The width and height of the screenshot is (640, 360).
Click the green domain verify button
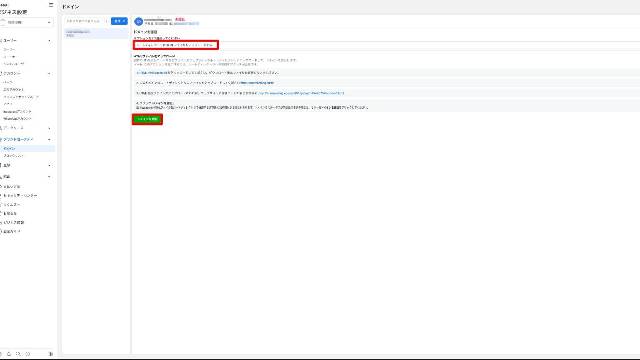(x=147, y=119)
